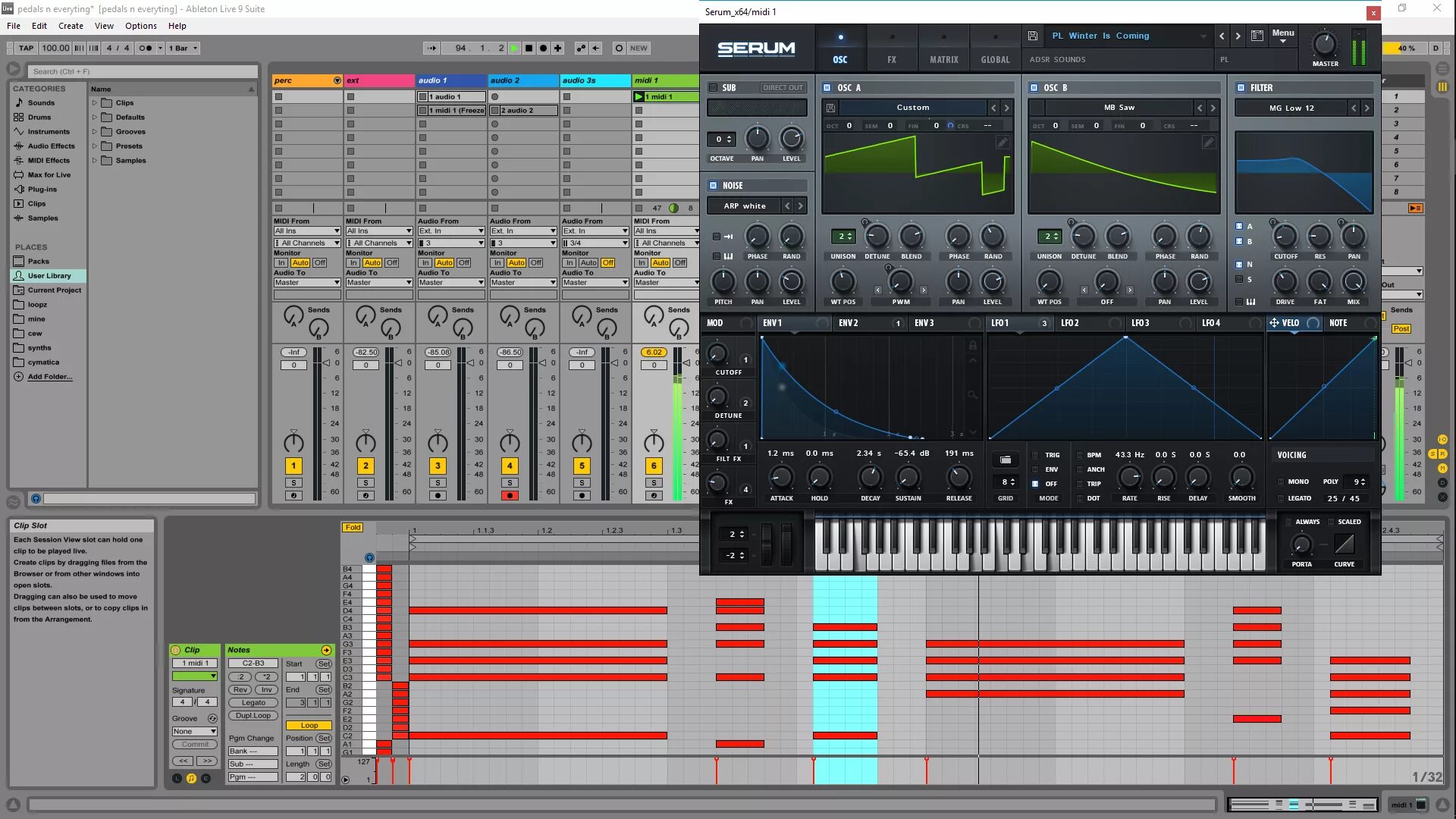Adjust the Serum MASTER volume knob
The image size is (1456, 819).
1325,44
